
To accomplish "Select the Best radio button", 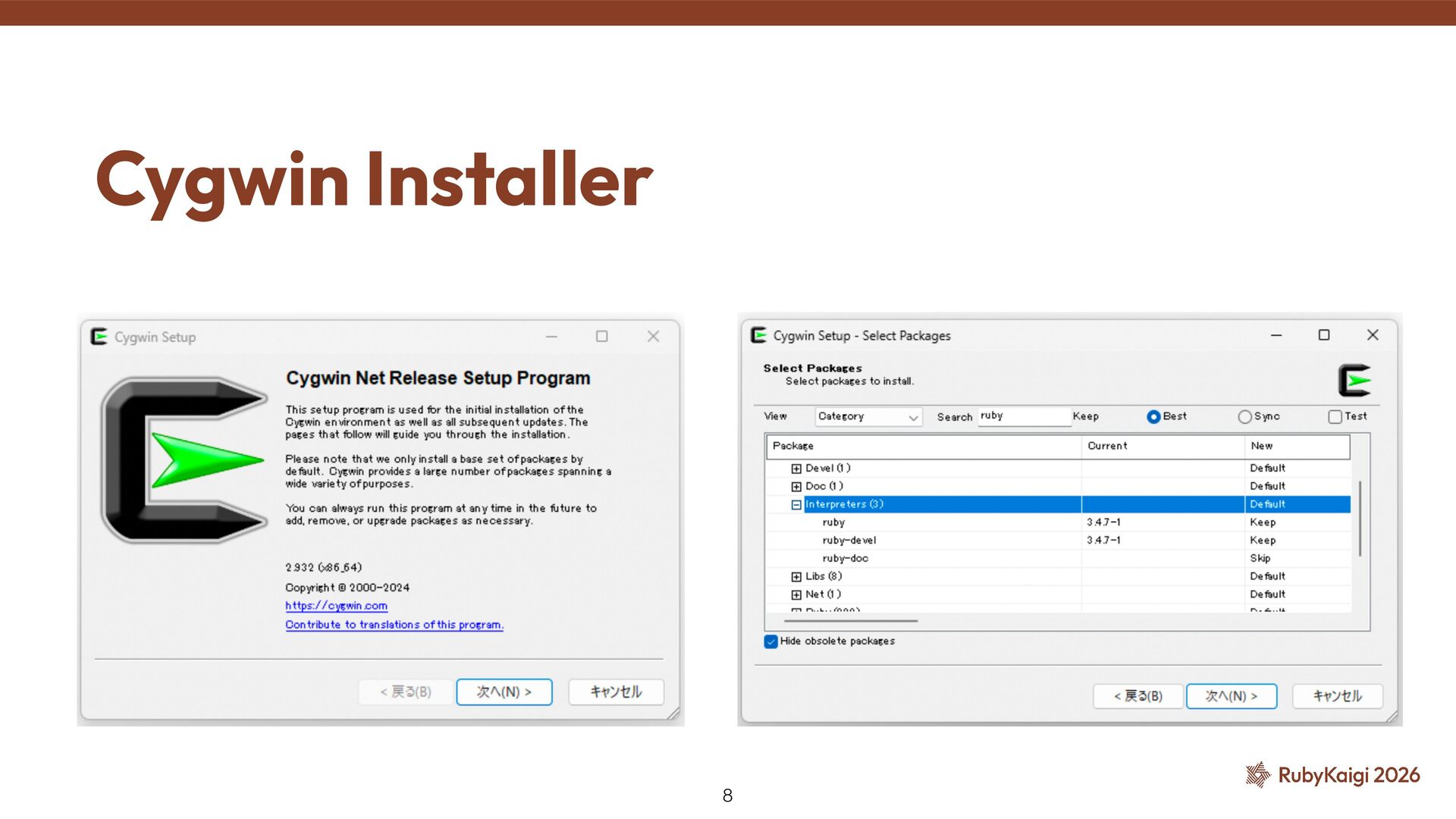I will pyautogui.click(x=1153, y=416).
